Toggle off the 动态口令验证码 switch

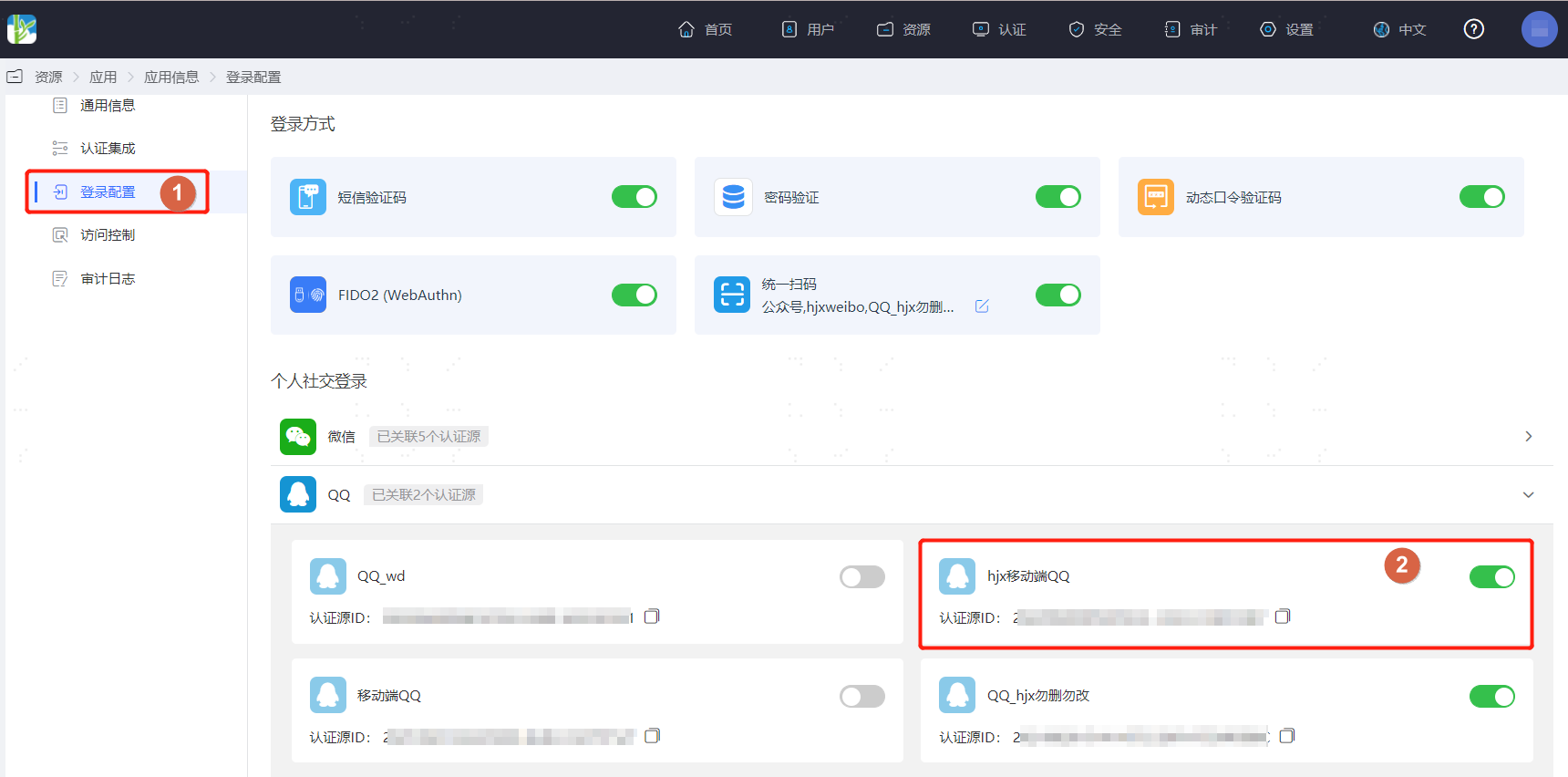(x=1482, y=197)
